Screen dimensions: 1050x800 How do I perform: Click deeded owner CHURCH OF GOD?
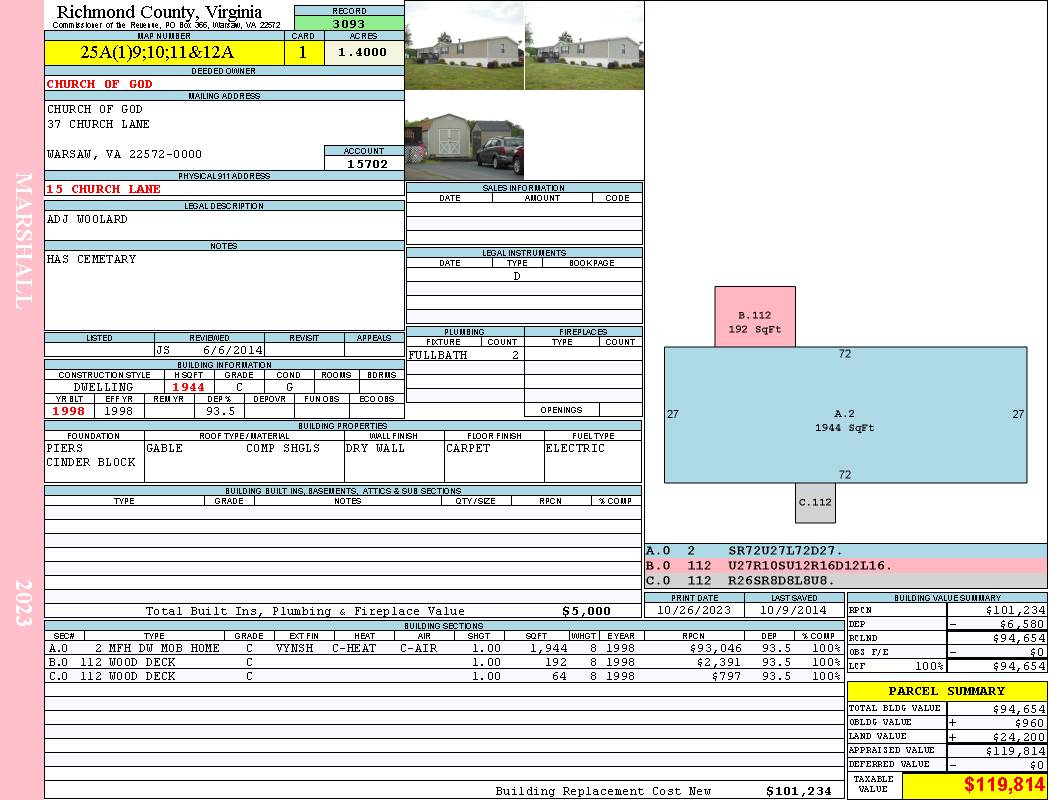pyautogui.click(x=100, y=84)
